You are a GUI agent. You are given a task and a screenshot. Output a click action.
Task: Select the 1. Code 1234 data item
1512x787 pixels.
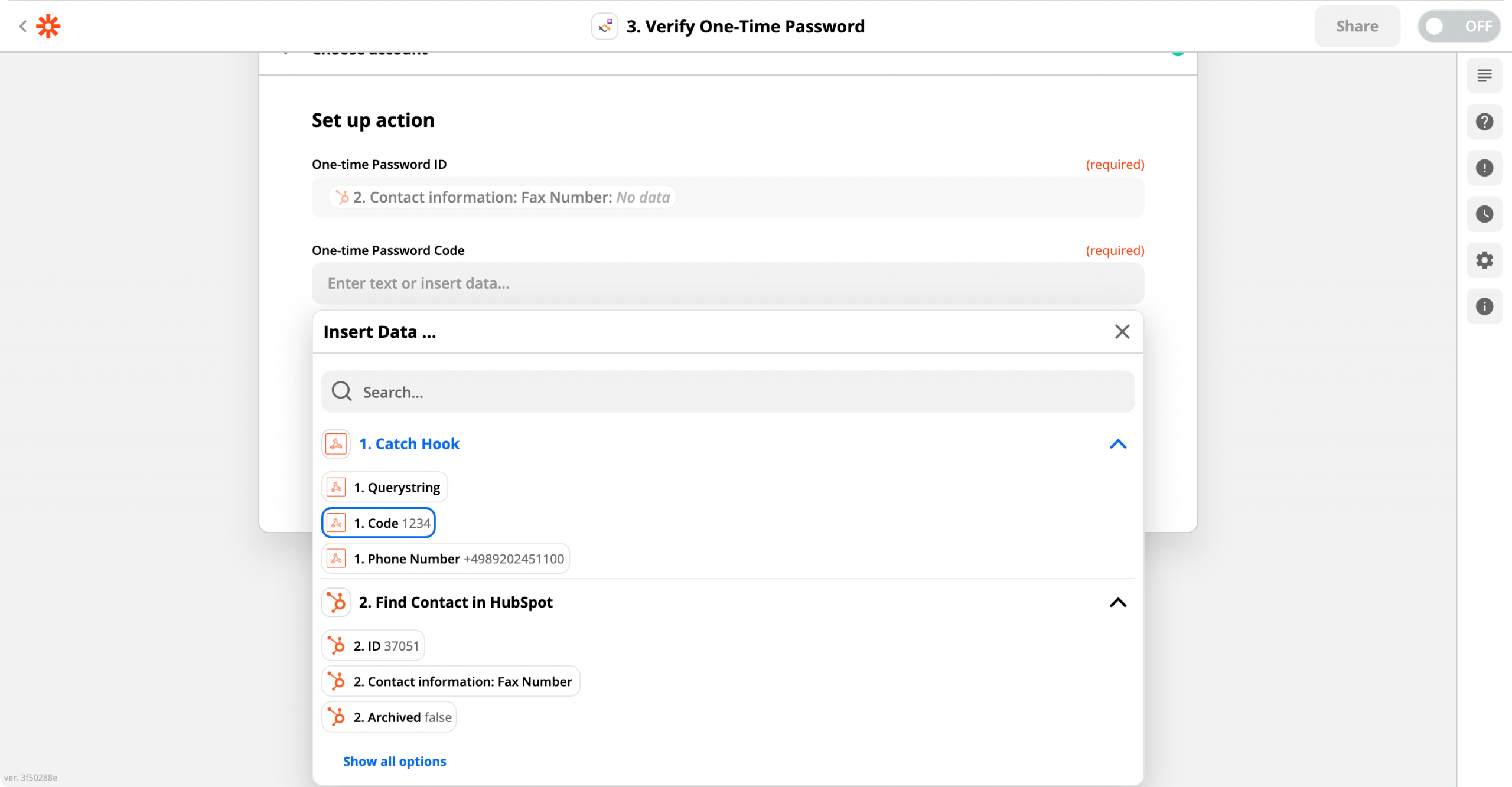click(379, 523)
